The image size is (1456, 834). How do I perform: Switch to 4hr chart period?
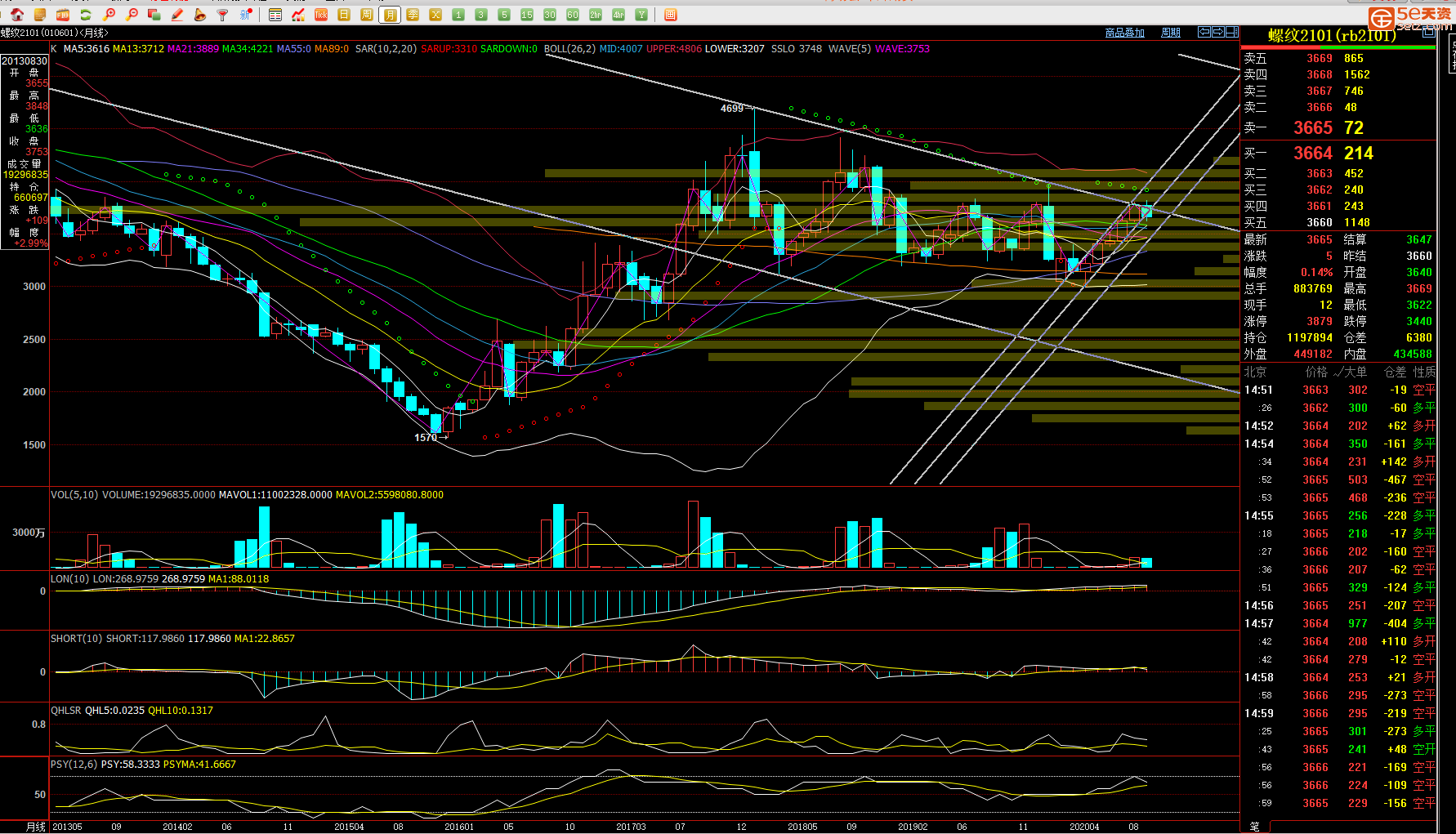click(619, 15)
